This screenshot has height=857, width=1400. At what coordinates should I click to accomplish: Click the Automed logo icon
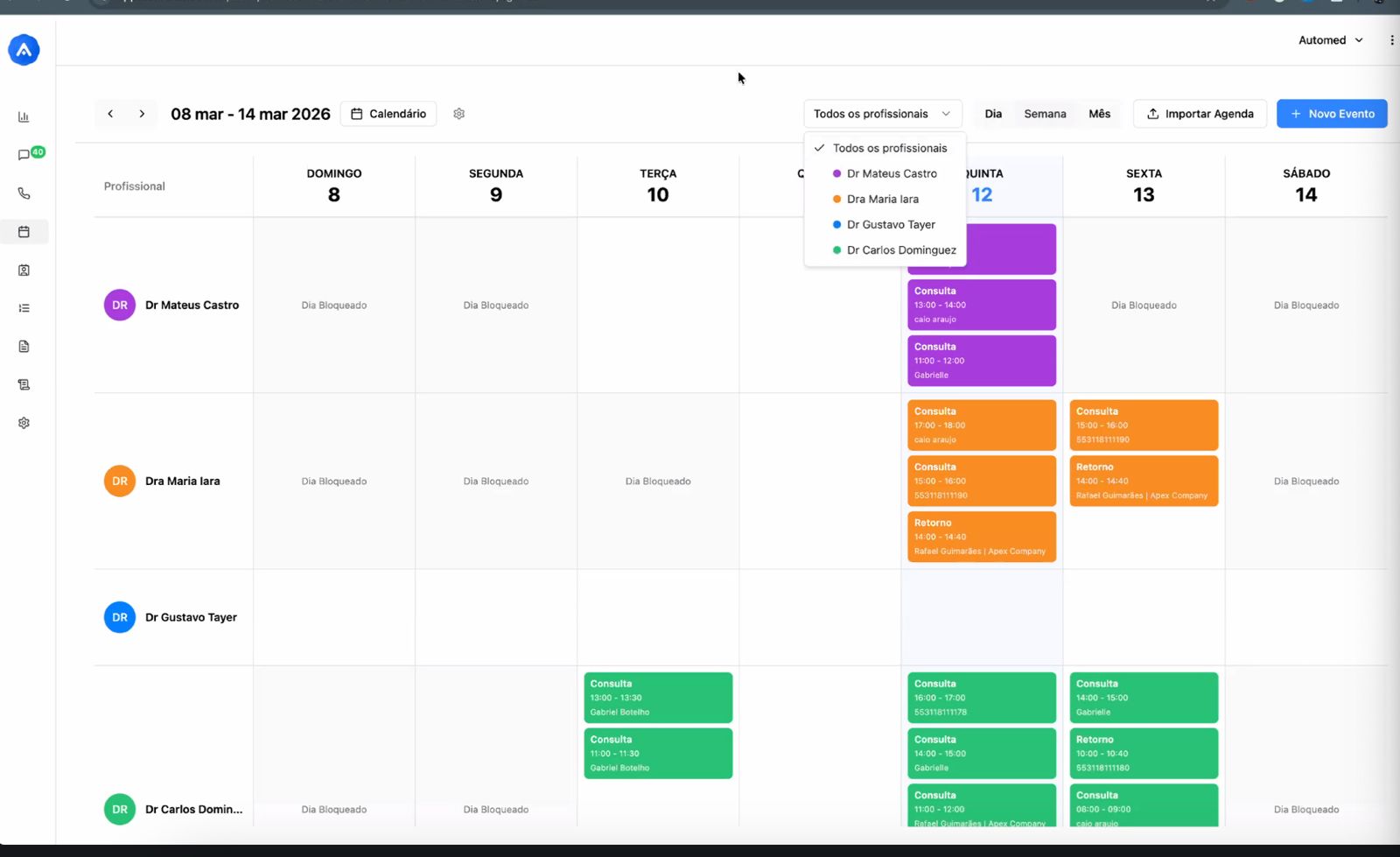point(24,50)
